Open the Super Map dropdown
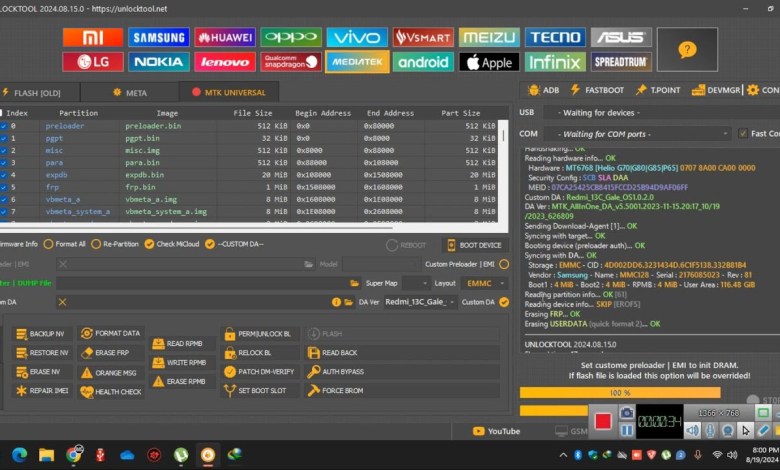The width and height of the screenshot is (780, 470). 416,283
